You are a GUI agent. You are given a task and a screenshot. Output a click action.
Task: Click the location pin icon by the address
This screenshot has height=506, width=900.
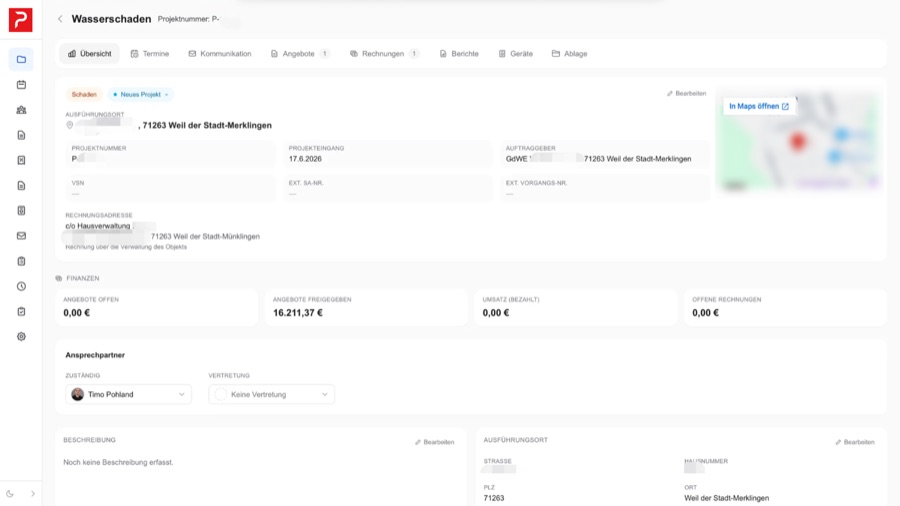[69, 125]
